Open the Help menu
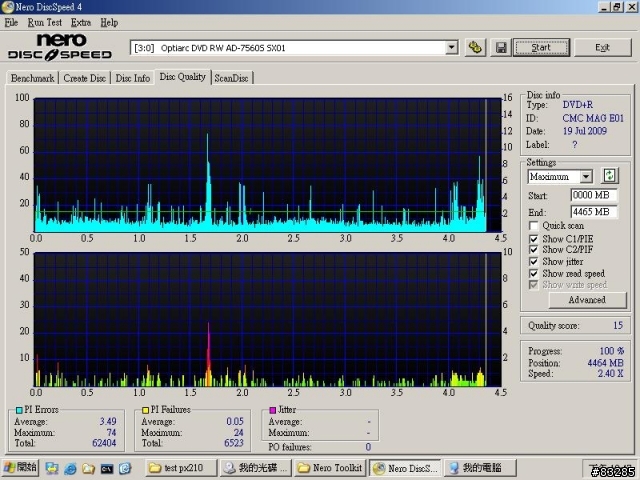The image size is (640, 480). click(109, 22)
